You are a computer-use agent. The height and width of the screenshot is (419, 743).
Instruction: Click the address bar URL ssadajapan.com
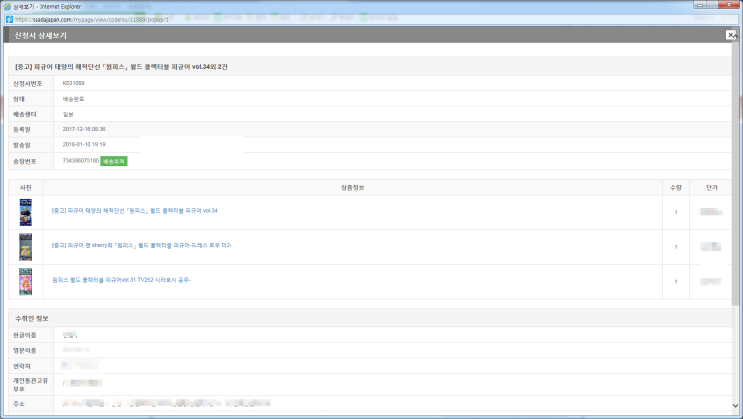point(91,20)
